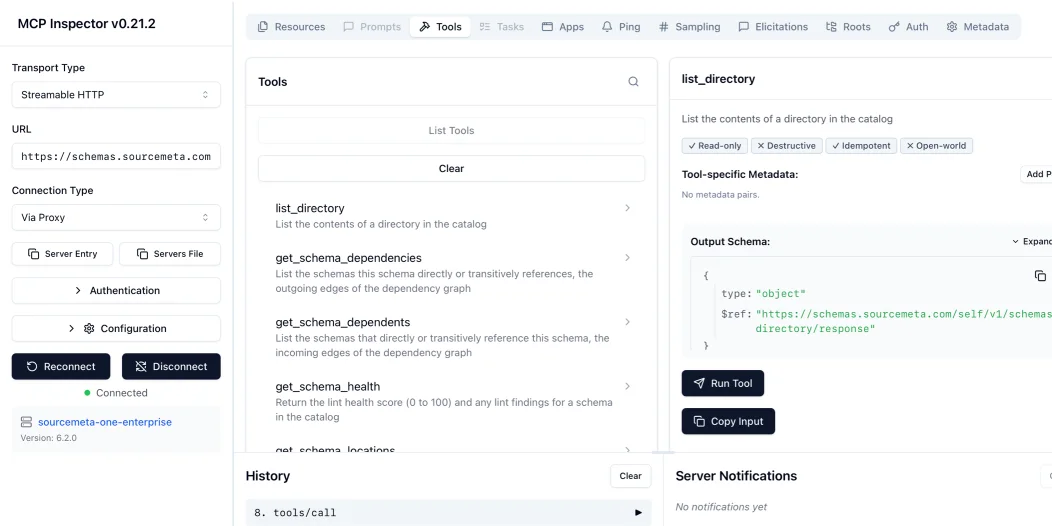Open the Roots tab

click(848, 27)
